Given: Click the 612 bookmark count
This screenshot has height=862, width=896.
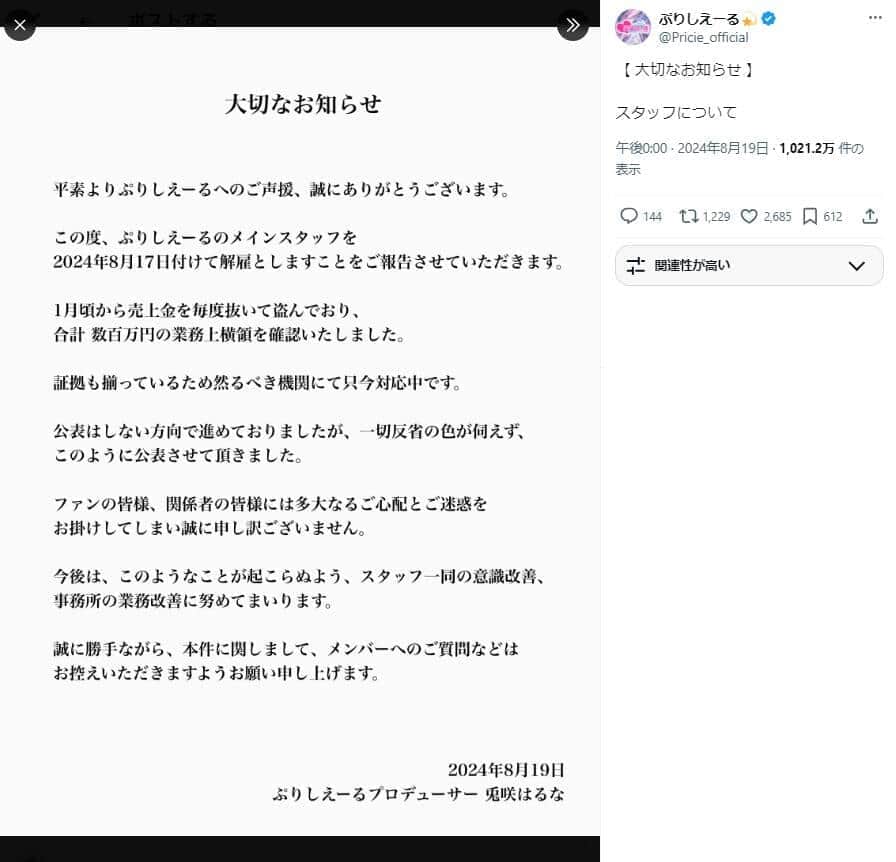Looking at the screenshot, I should [x=832, y=217].
